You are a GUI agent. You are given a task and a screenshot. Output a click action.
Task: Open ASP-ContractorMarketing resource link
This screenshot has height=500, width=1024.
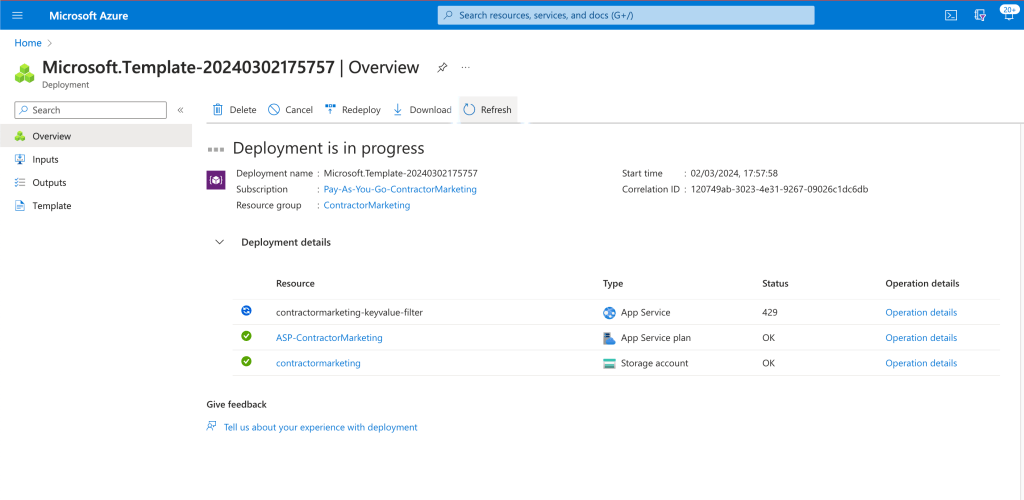click(329, 337)
